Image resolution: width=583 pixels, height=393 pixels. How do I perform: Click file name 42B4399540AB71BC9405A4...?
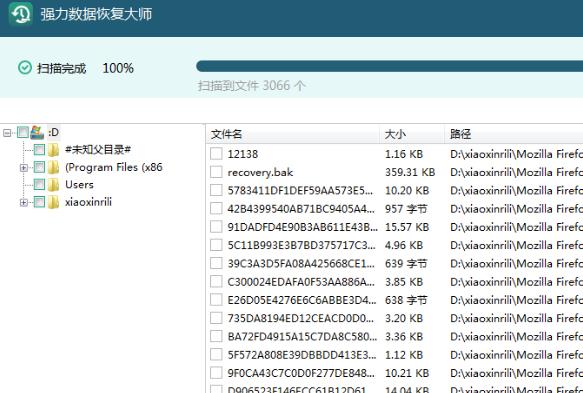pos(301,209)
